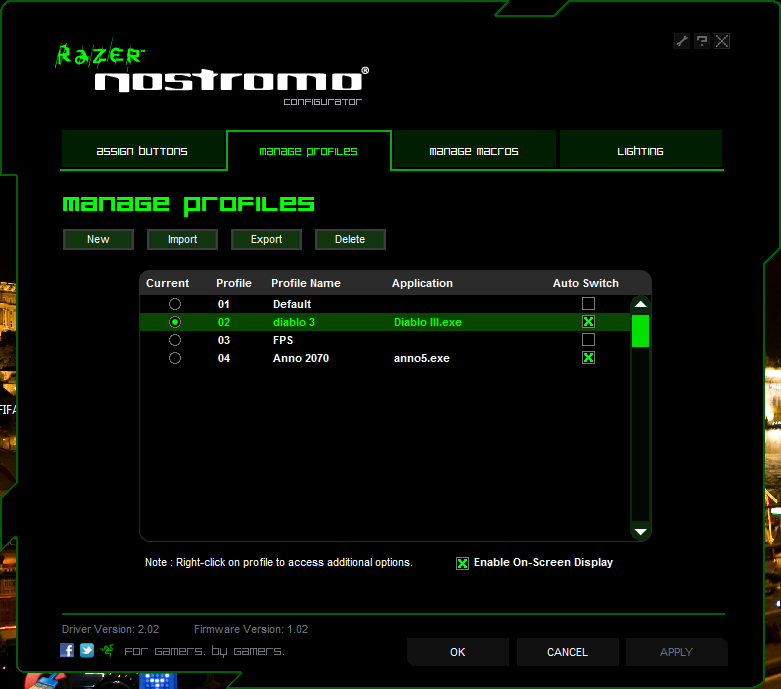The width and height of the screenshot is (781, 689).
Task: Open the Razer Facebook page icon
Action: (x=67, y=650)
